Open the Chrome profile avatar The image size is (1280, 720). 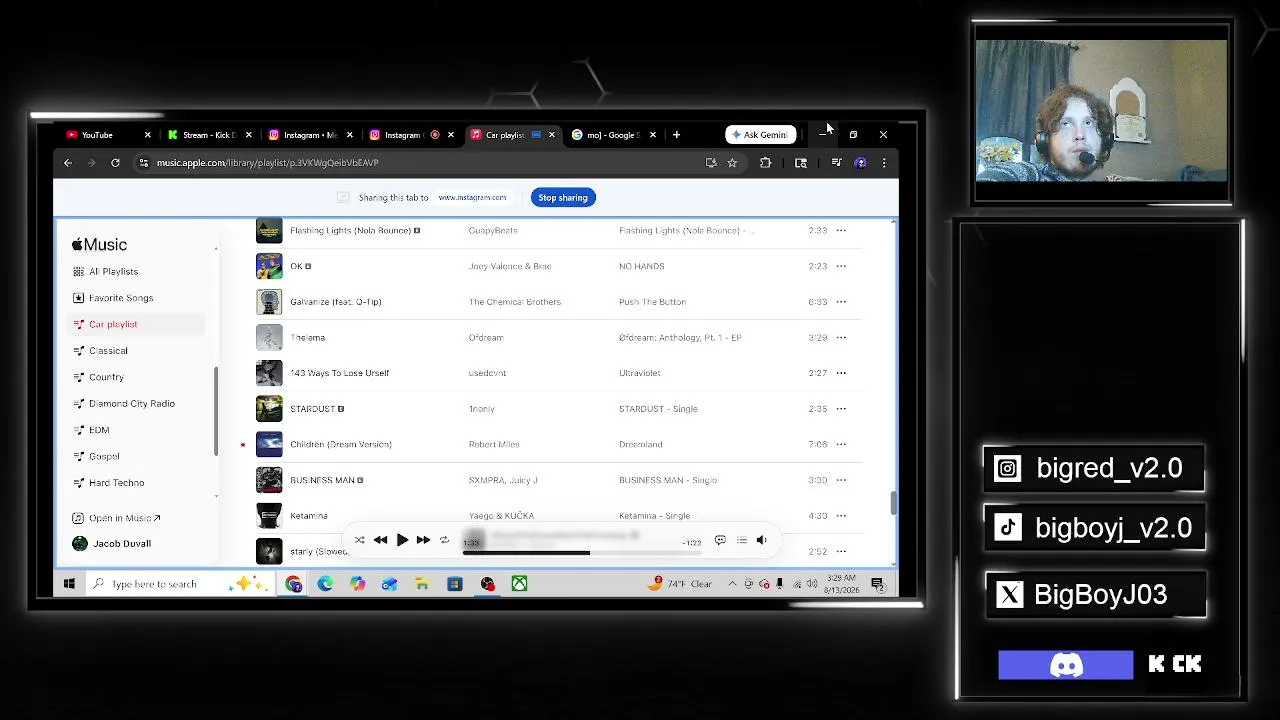point(860,163)
